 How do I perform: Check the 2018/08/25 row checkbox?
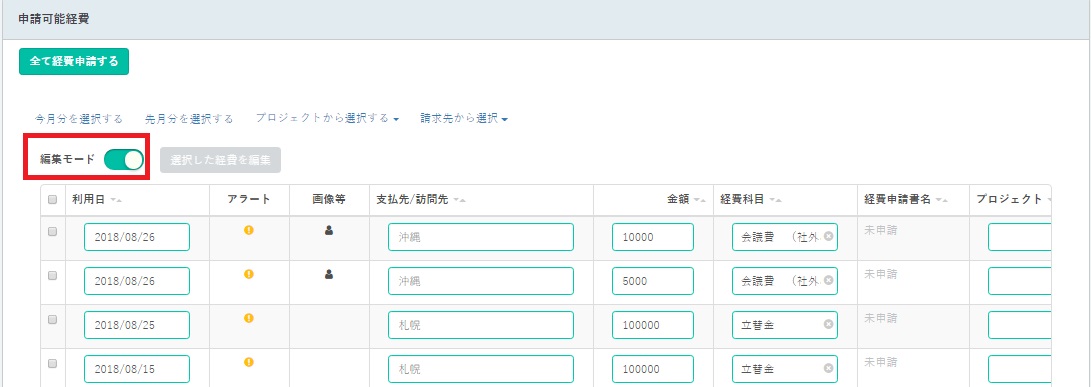(52, 319)
